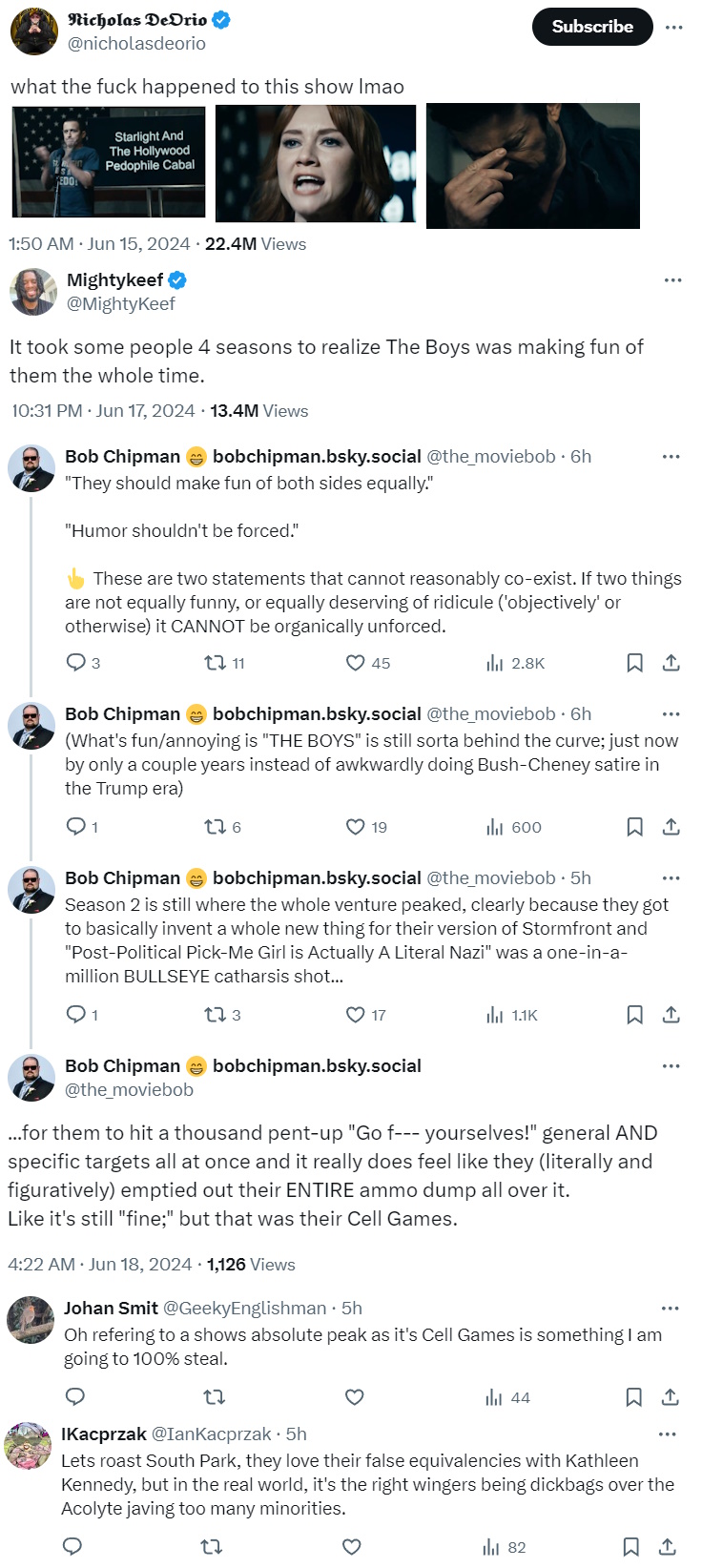Viewport: 702px width, 1568px height.
Task: Repost the post with 11 reposts
Action: click(216, 663)
